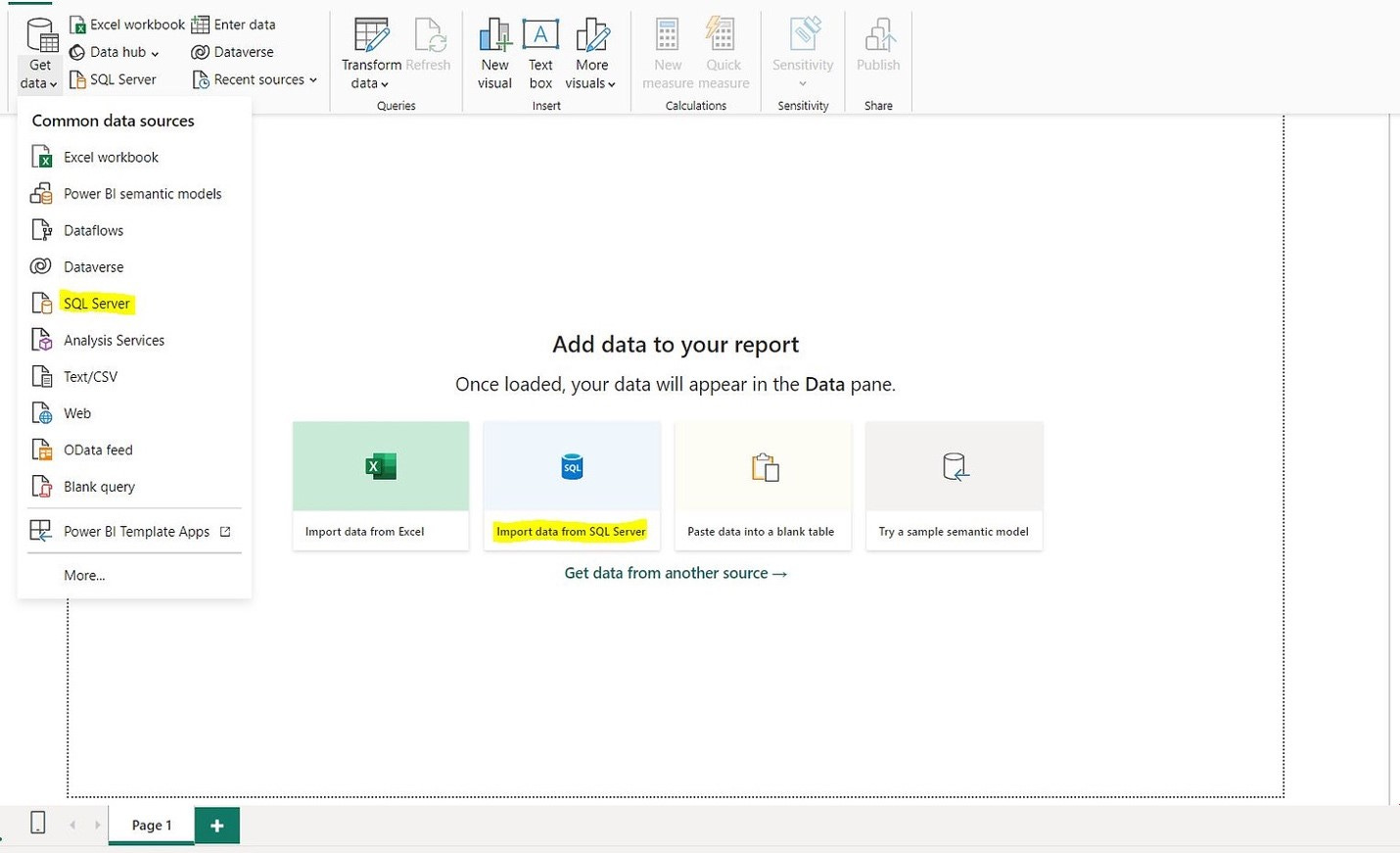
Task: Choose Text/CSV data source
Action: tap(134, 376)
